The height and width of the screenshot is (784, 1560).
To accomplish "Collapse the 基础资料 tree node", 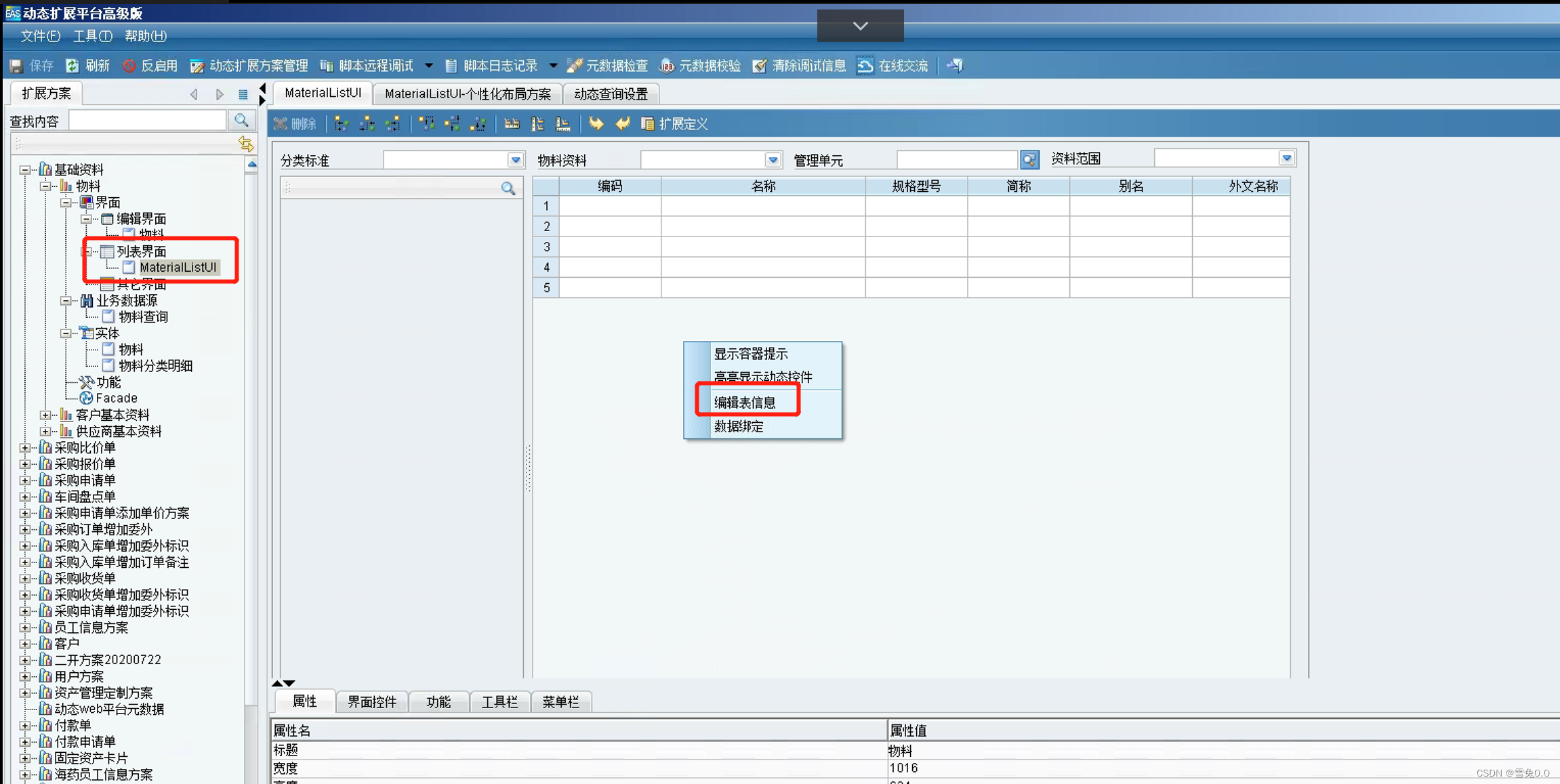I will [25, 169].
